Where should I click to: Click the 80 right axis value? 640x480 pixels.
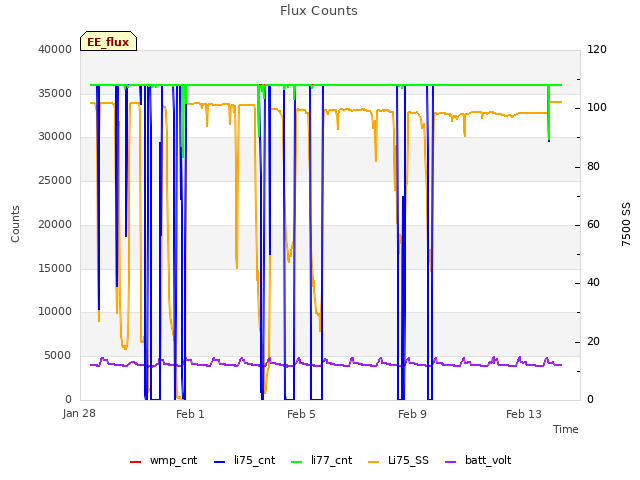(593, 167)
